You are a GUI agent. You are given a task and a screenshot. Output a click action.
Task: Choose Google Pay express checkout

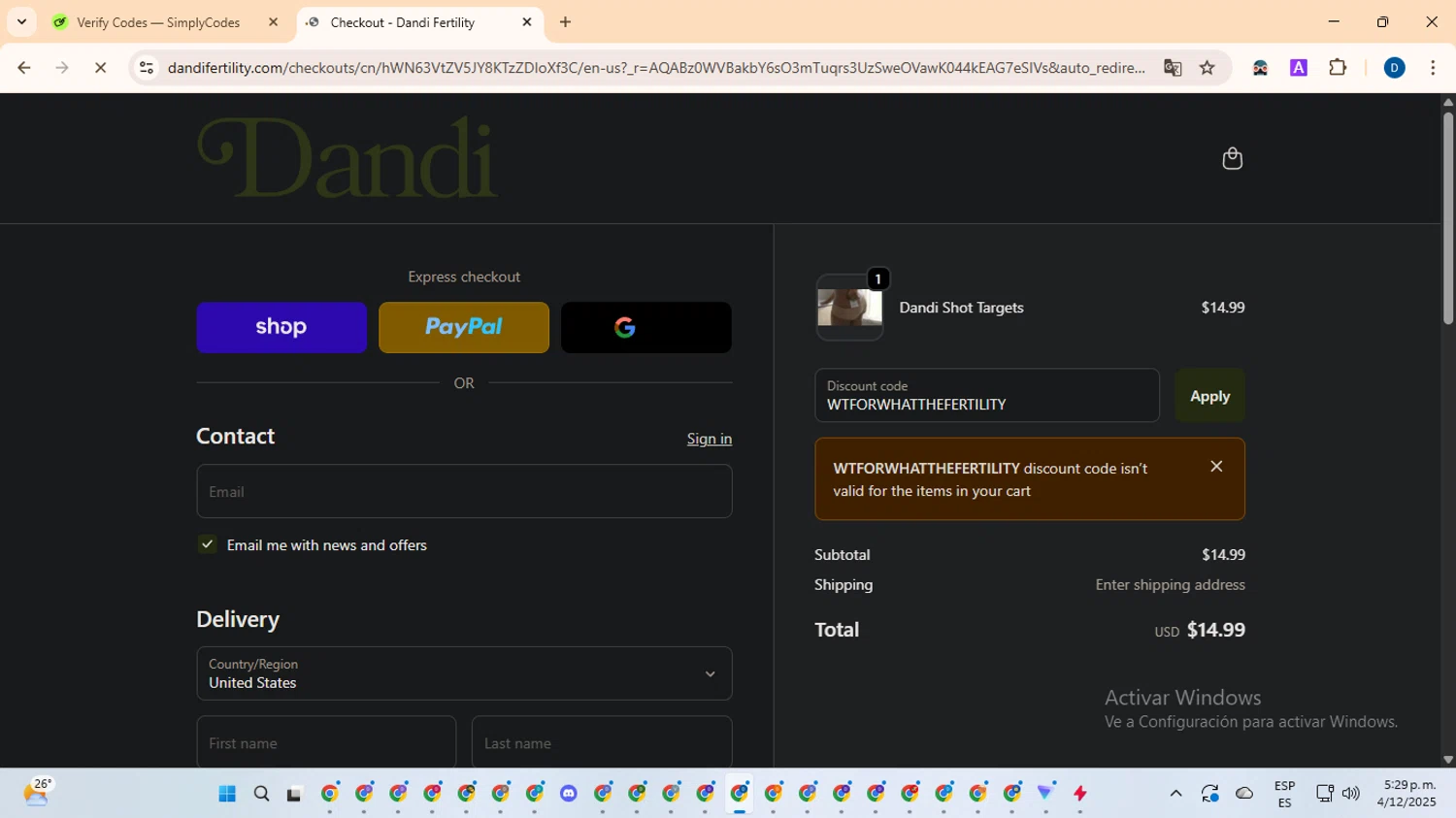[646, 327]
